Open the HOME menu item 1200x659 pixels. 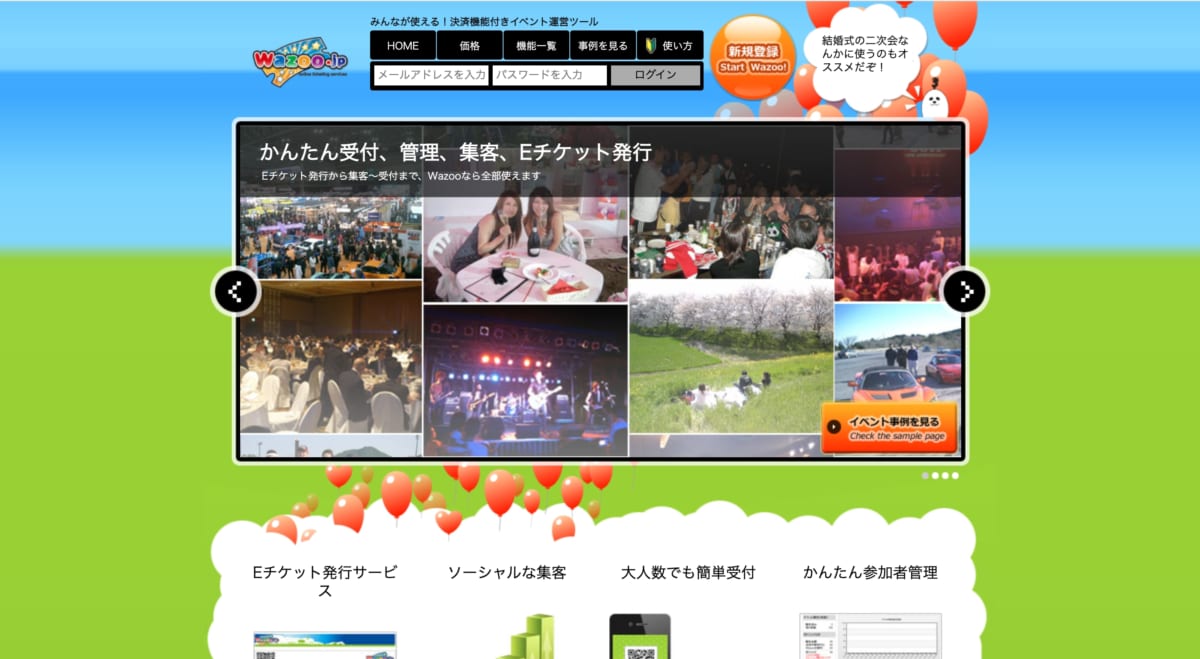tap(403, 46)
